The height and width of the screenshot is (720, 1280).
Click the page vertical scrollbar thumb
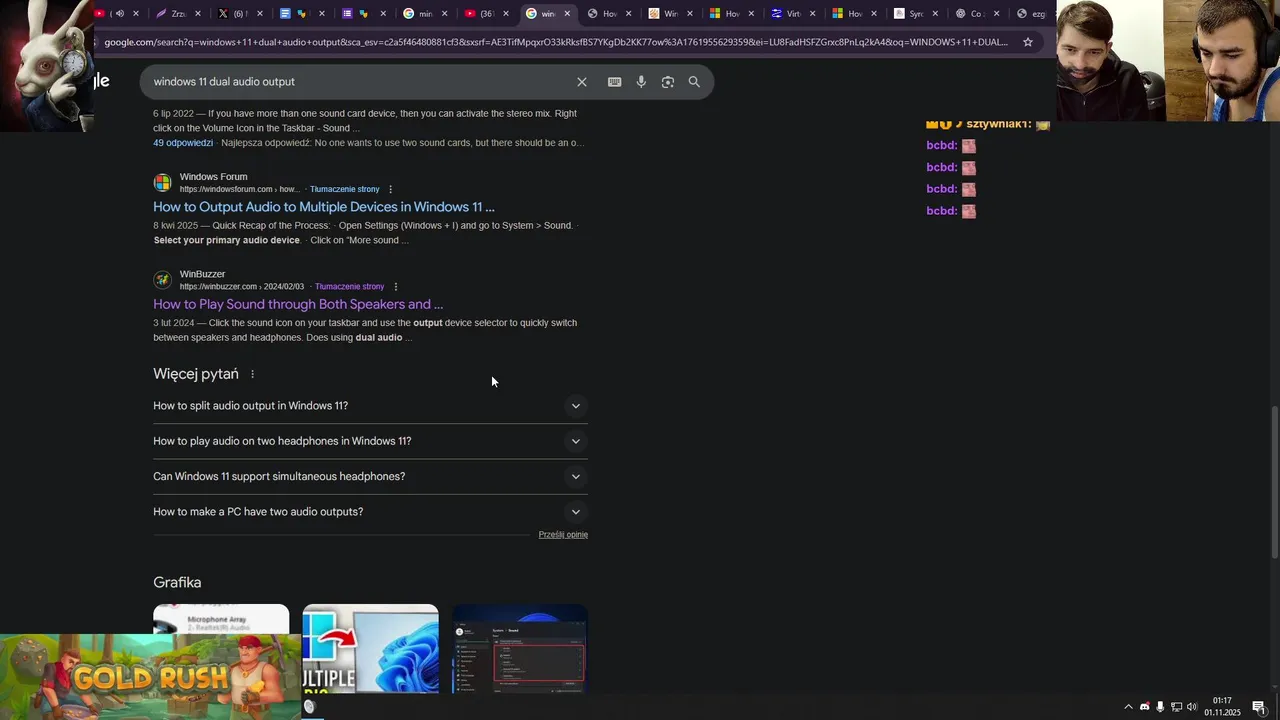coord(1274,482)
